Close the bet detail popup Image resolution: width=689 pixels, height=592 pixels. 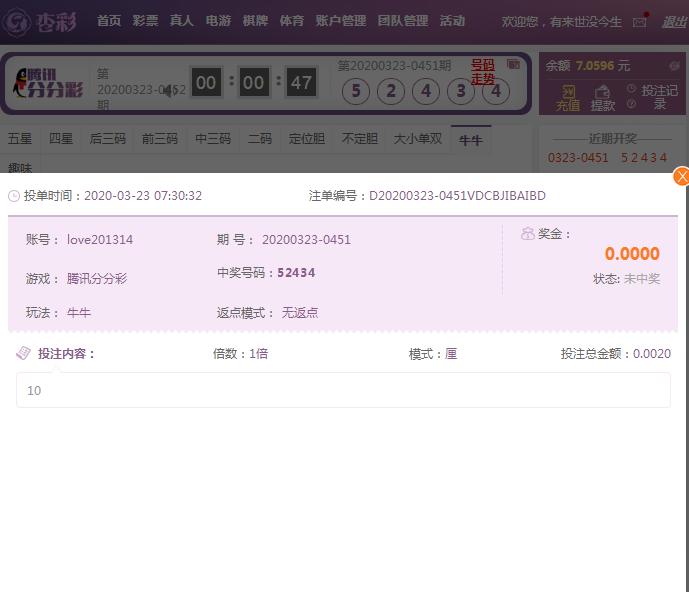[682, 176]
